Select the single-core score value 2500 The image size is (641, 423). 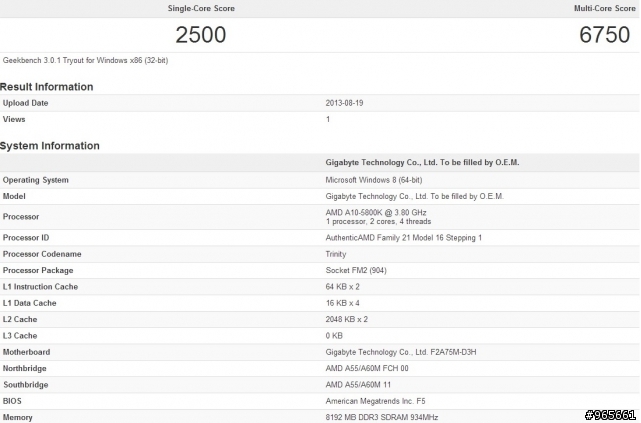click(x=201, y=35)
